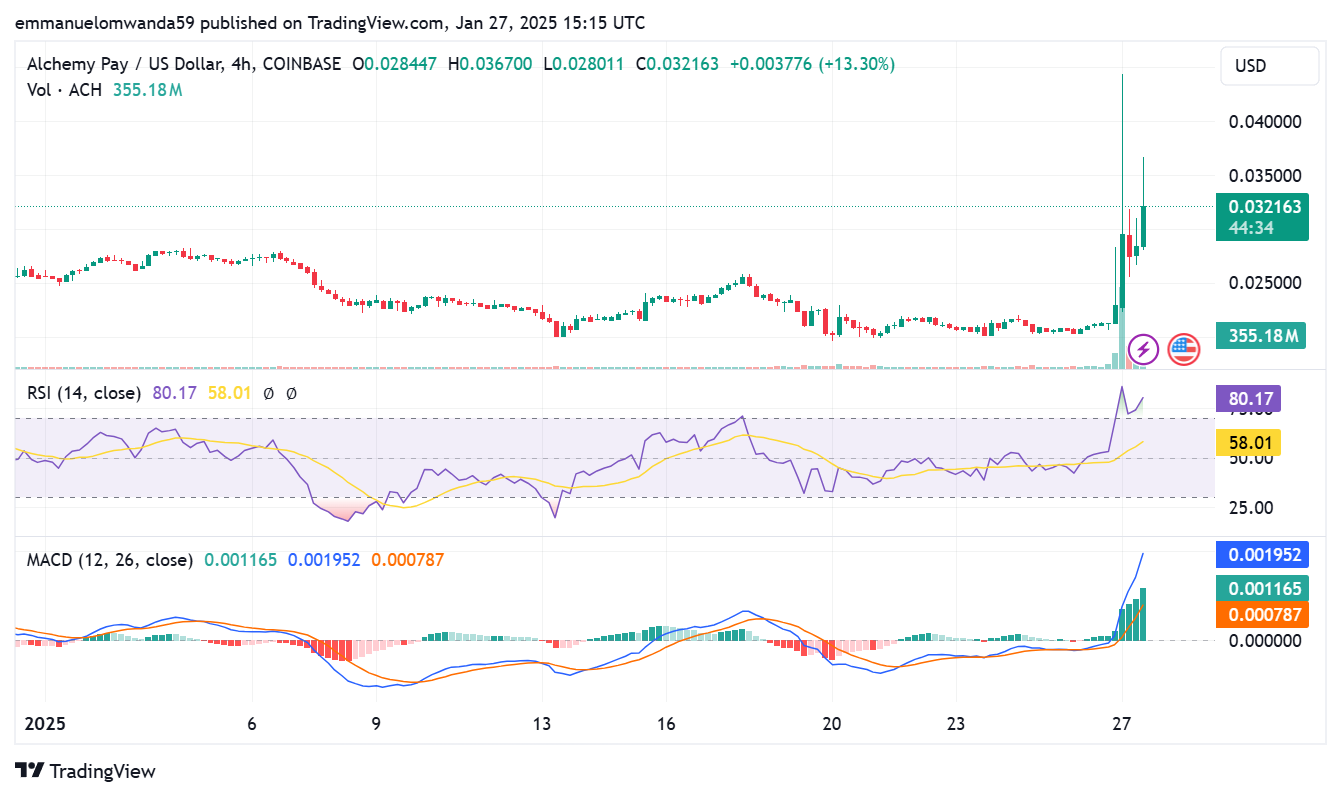Click the 2025 label on the time axis
1341x797 pixels.
click(46, 724)
